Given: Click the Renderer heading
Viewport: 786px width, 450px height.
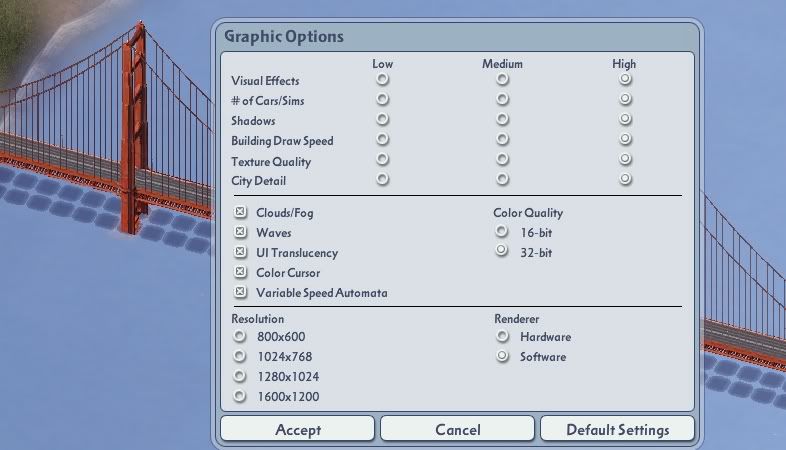Looking at the screenshot, I should click(516, 319).
